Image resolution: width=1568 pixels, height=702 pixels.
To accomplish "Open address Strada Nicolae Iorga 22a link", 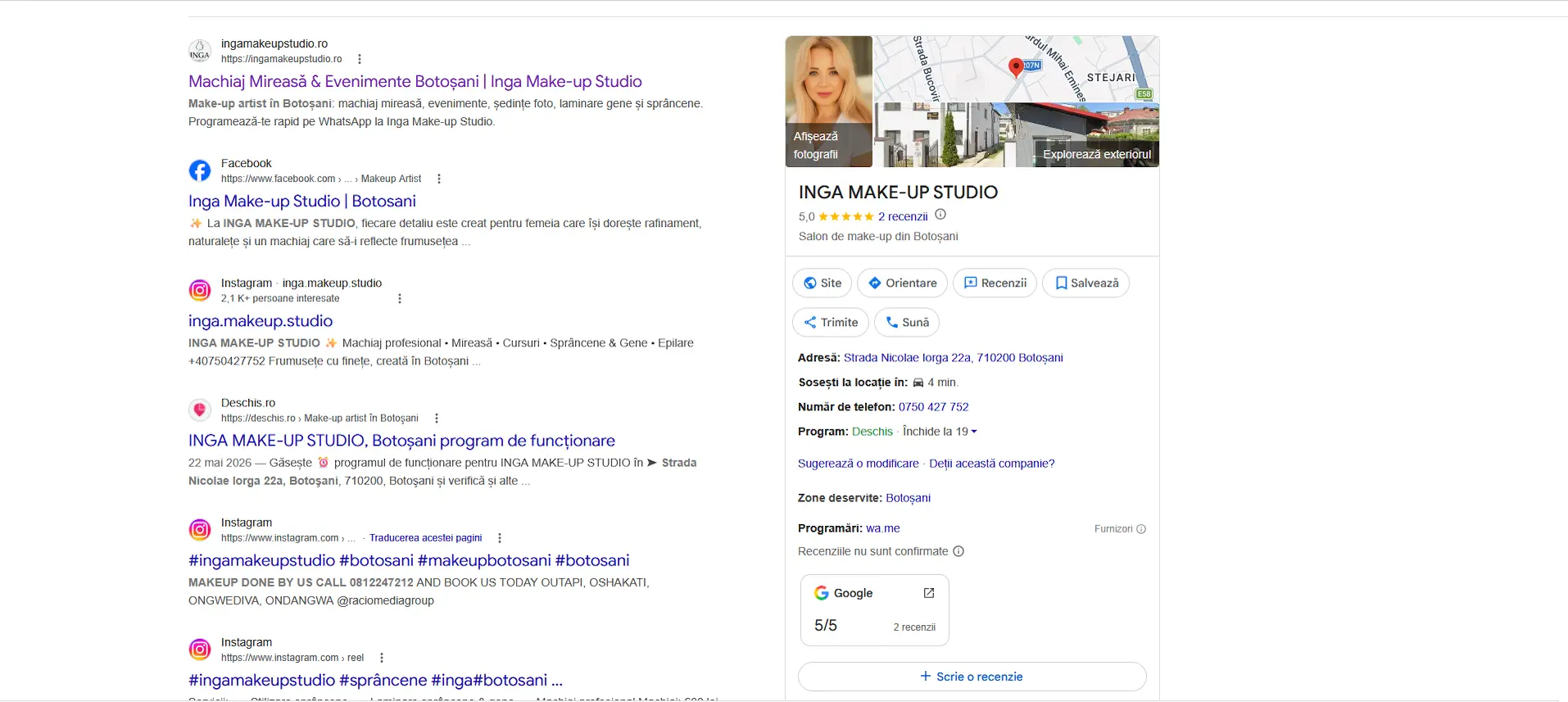I will 954,358.
